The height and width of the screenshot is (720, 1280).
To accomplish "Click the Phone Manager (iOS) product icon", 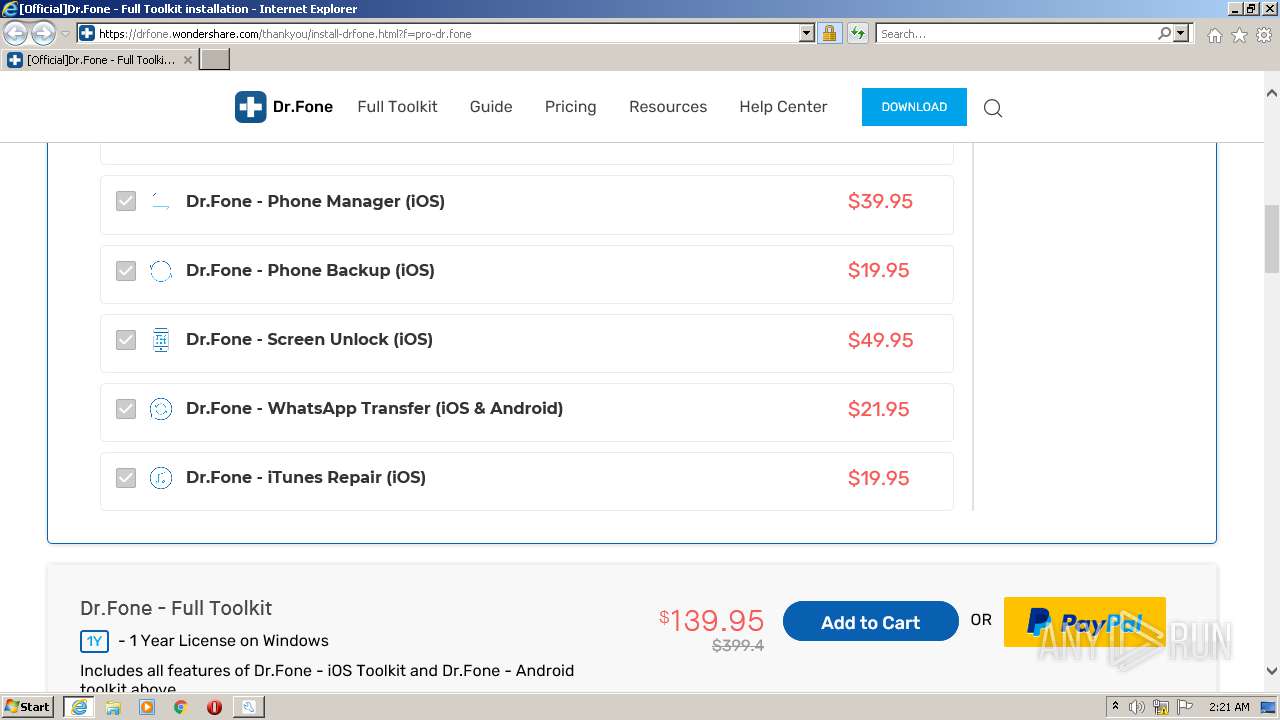I will (x=161, y=202).
